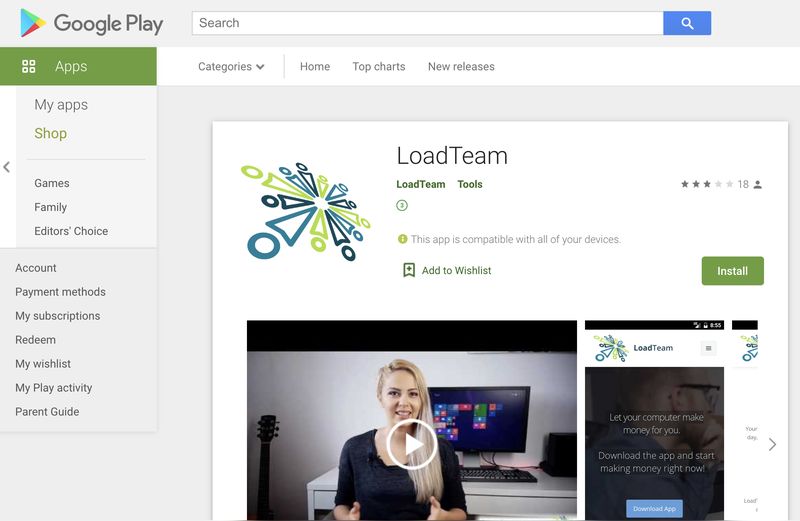Click the Apps grid icon
This screenshot has height=521, width=800.
click(29, 66)
